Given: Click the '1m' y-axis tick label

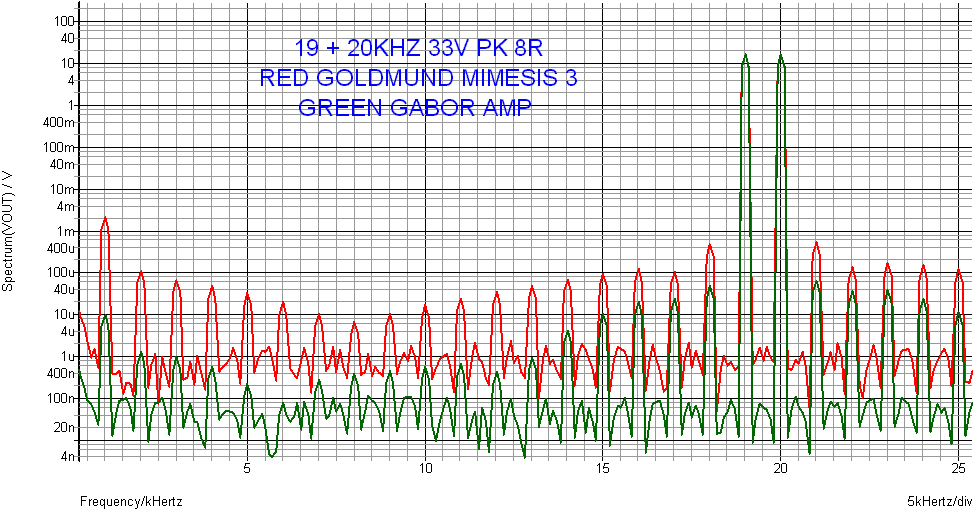Looking at the screenshot, I should 68,232.
